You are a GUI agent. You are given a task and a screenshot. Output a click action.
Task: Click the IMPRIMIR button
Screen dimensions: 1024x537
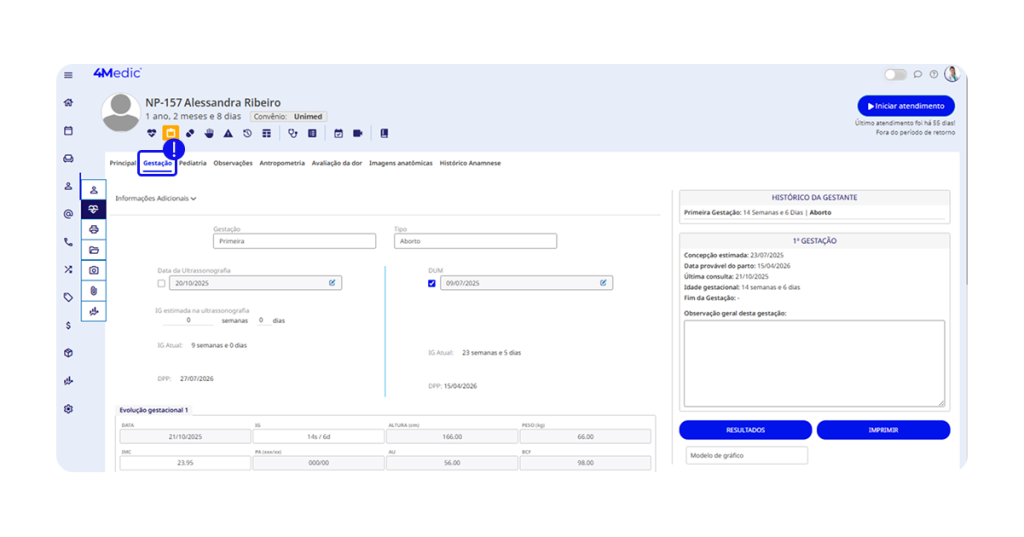click(883, 430)
